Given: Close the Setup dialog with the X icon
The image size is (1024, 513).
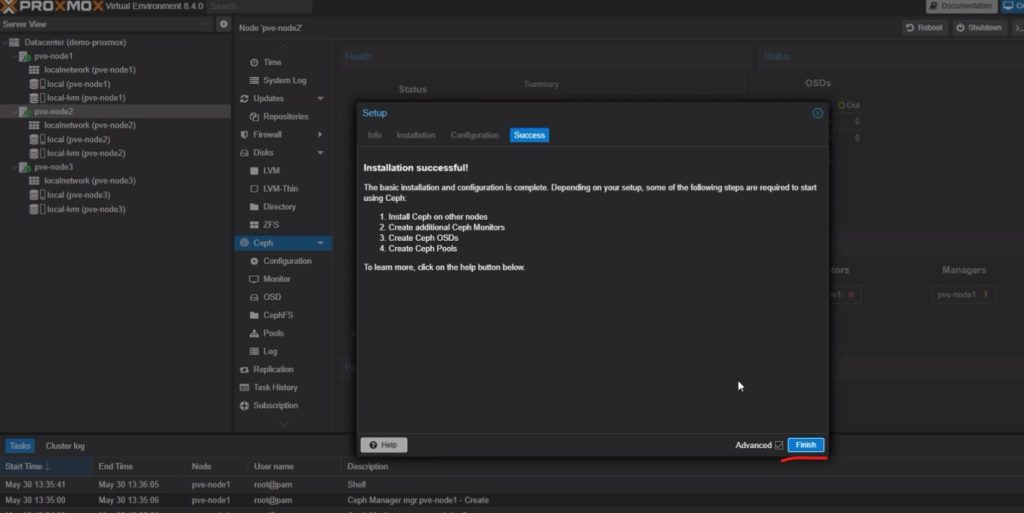Looking at the screenshot, I should coord(817,113).
